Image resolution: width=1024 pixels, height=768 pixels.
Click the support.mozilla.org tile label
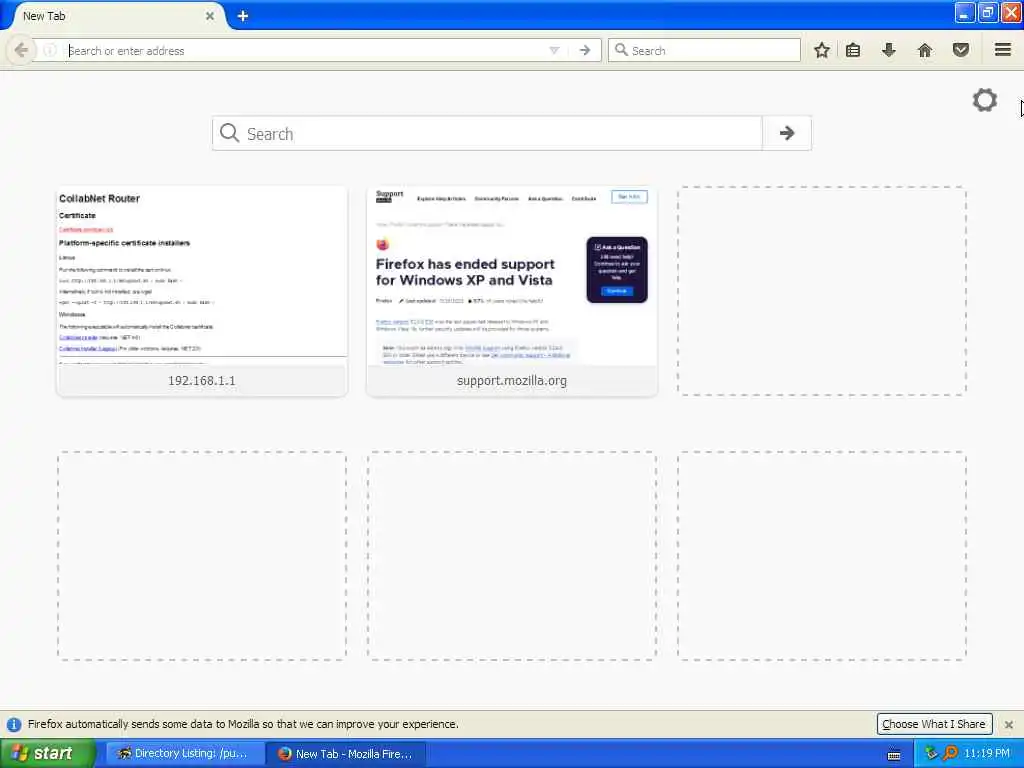pos(512,381)
